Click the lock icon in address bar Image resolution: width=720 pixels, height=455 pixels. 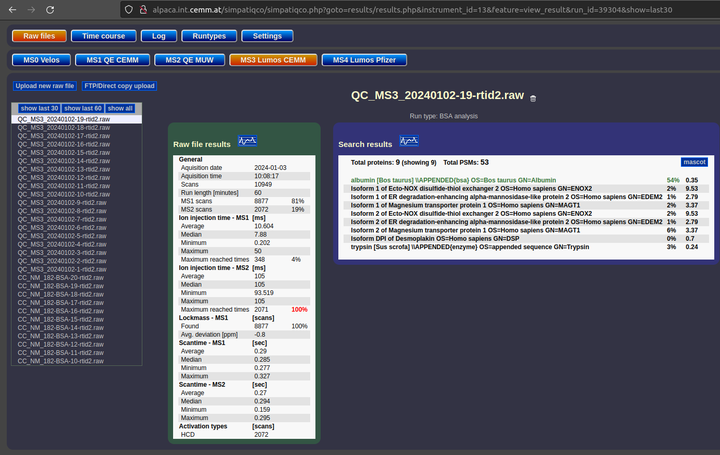(140, 9)
